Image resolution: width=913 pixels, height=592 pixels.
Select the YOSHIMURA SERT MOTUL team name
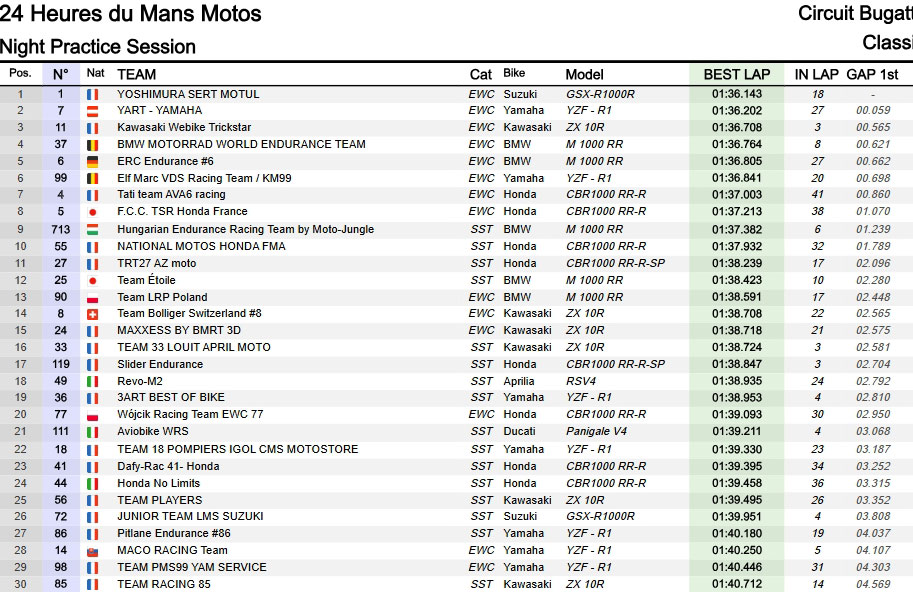click(188, 94)
